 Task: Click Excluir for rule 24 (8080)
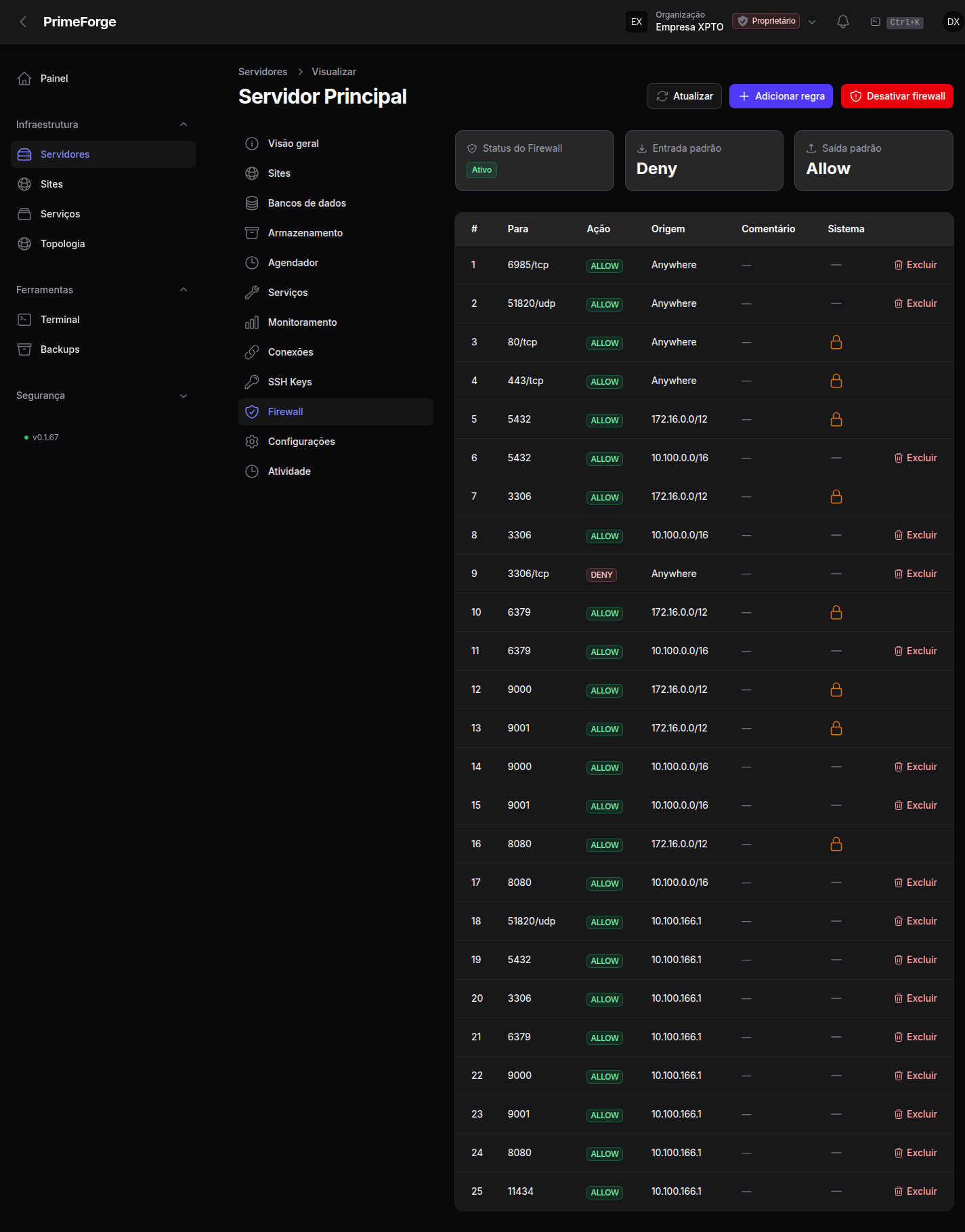916,1153
